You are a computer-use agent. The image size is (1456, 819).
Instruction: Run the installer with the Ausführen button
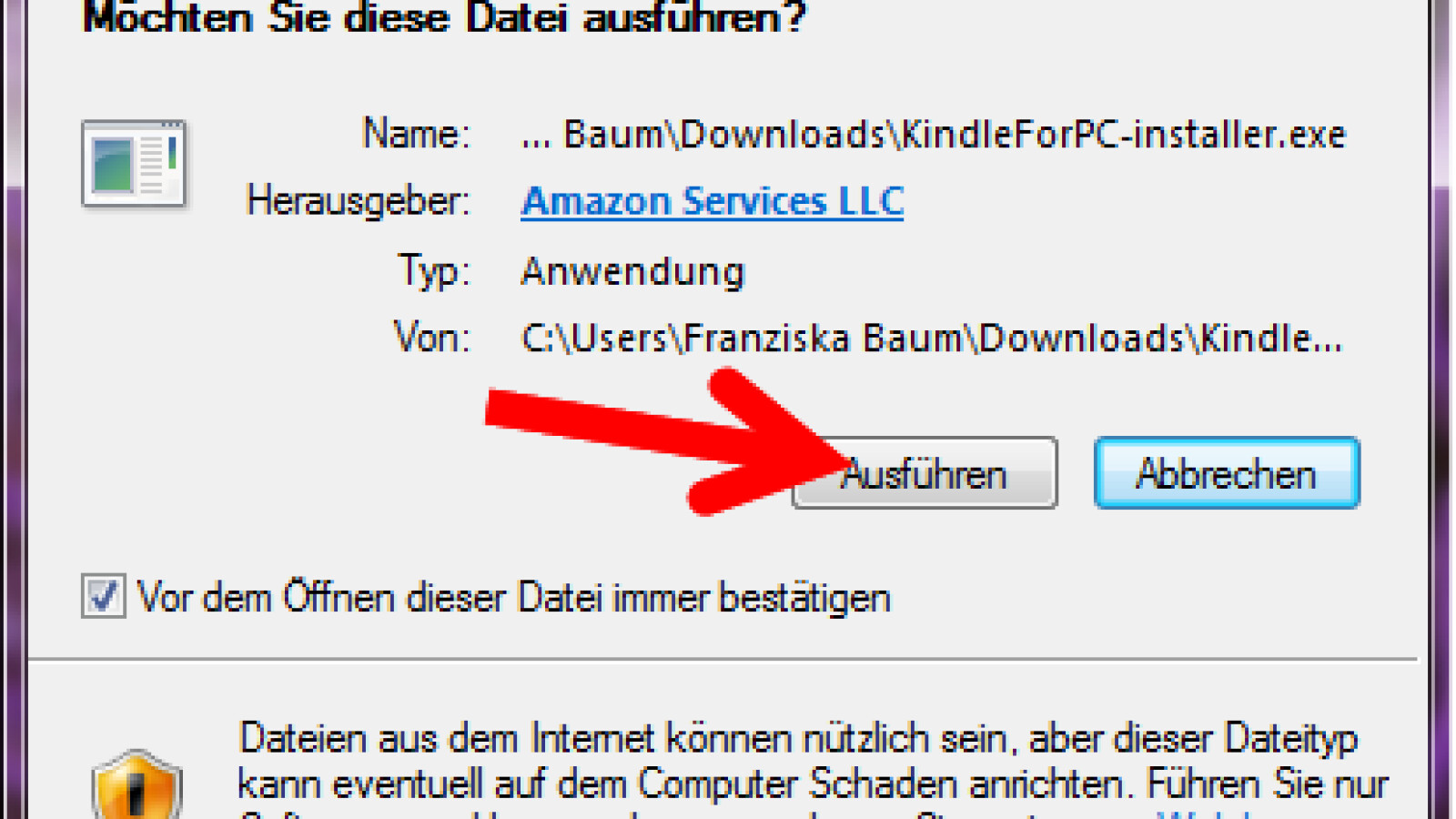[925, 473]
